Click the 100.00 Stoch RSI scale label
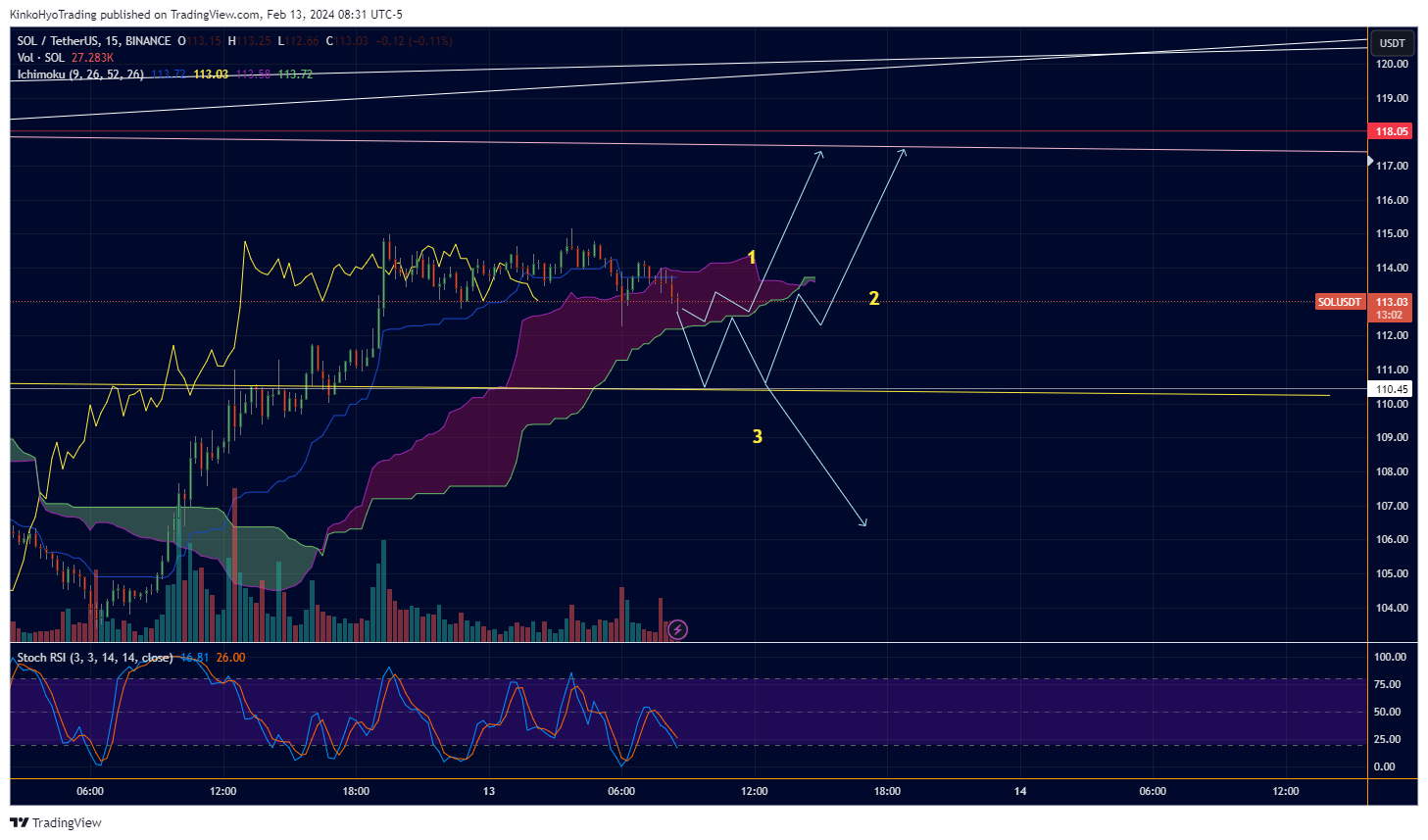 point(1390,657)
